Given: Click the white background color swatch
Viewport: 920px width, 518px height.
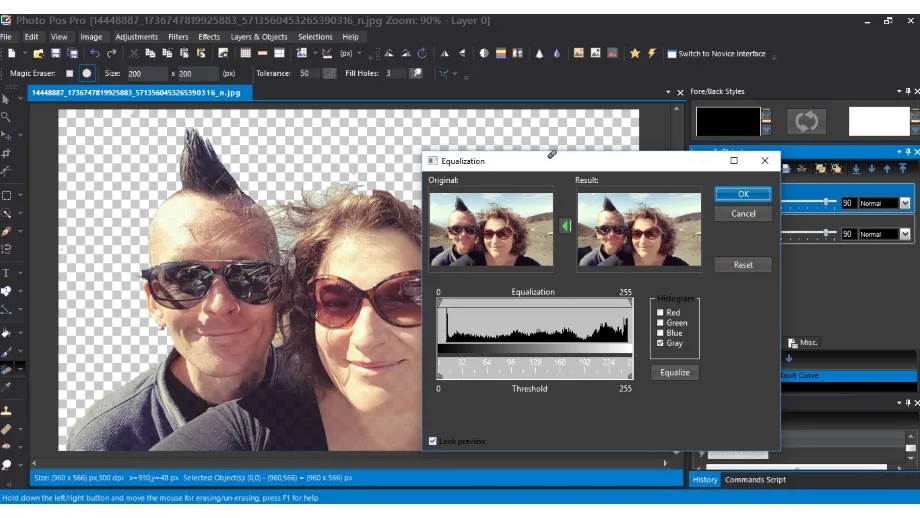Looking at the screenshot, I should [879, 121].
